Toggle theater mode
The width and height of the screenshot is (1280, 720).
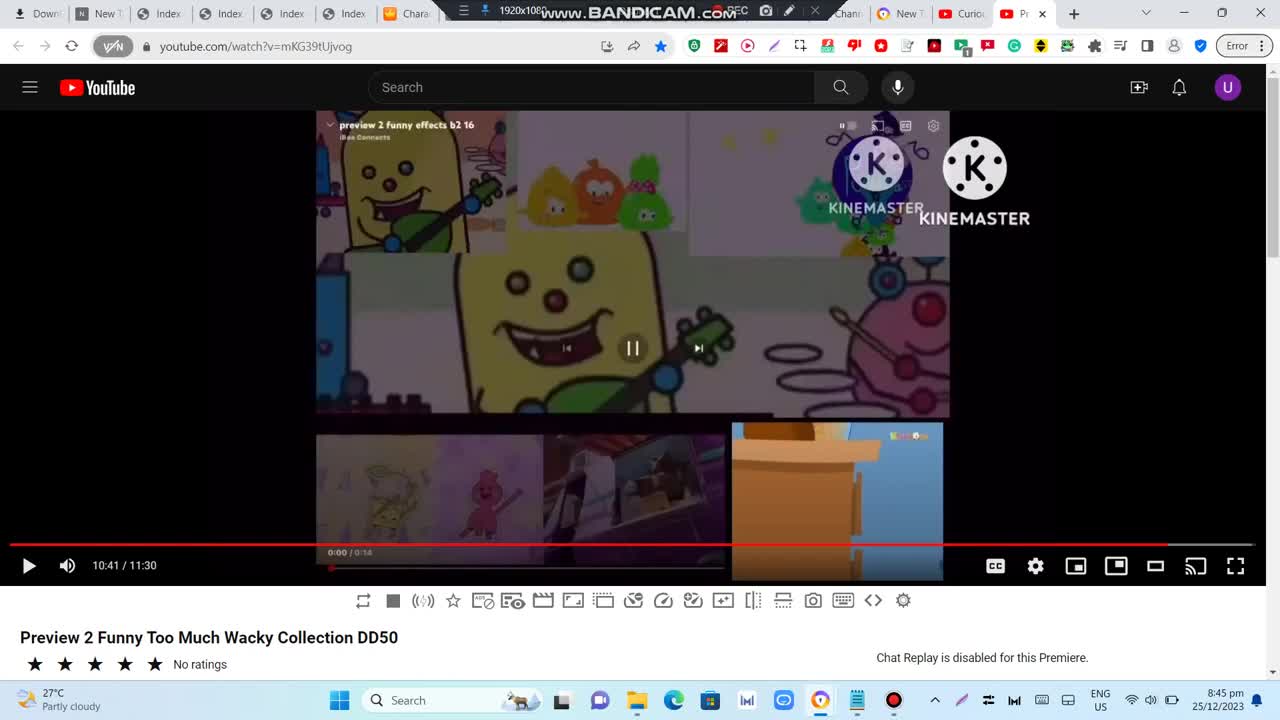click(1155, 566)
